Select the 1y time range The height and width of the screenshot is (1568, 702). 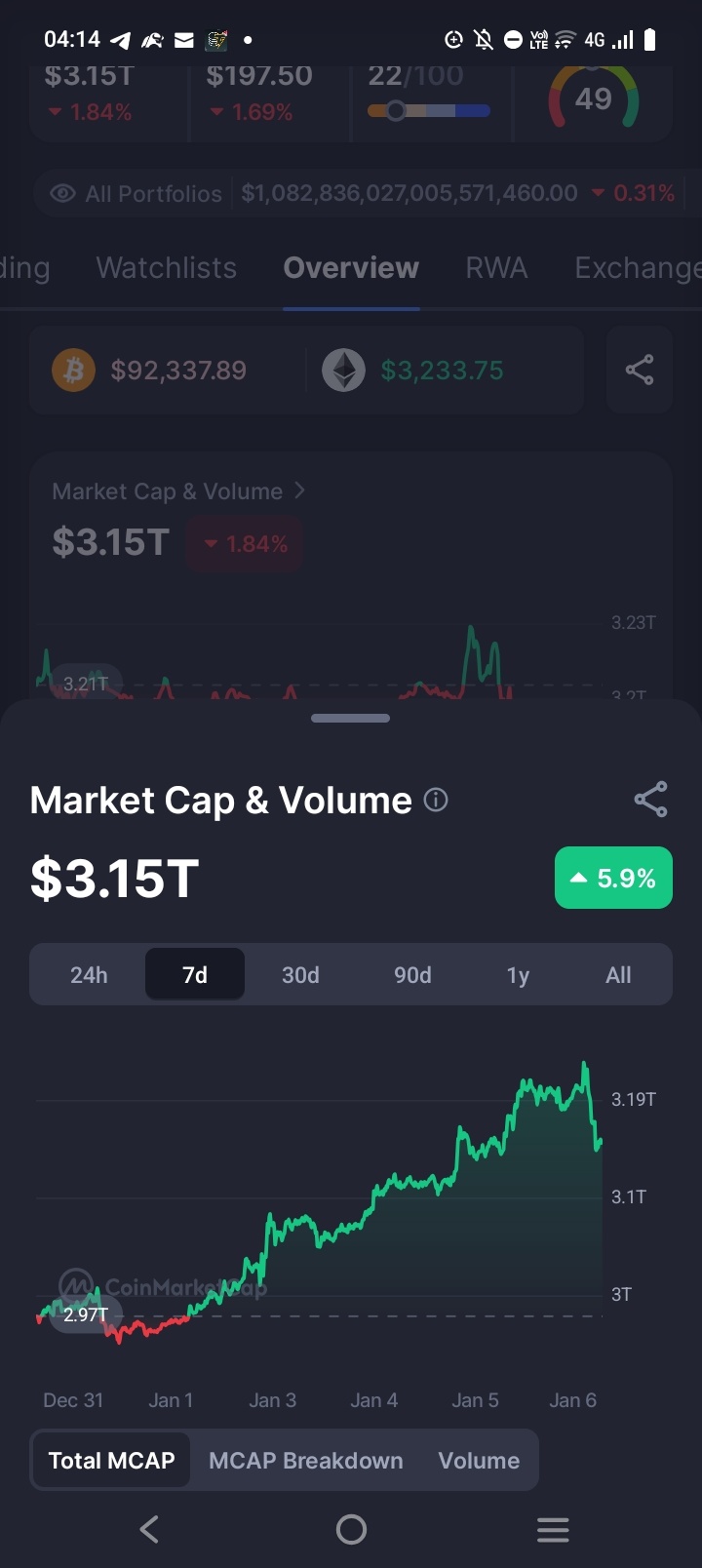pos(518,975)
